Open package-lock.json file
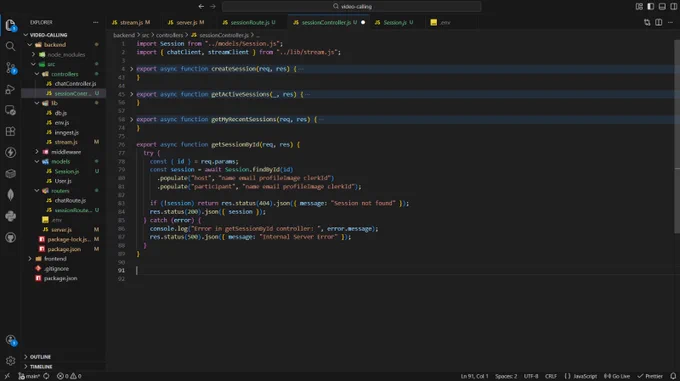 point(69,239)
